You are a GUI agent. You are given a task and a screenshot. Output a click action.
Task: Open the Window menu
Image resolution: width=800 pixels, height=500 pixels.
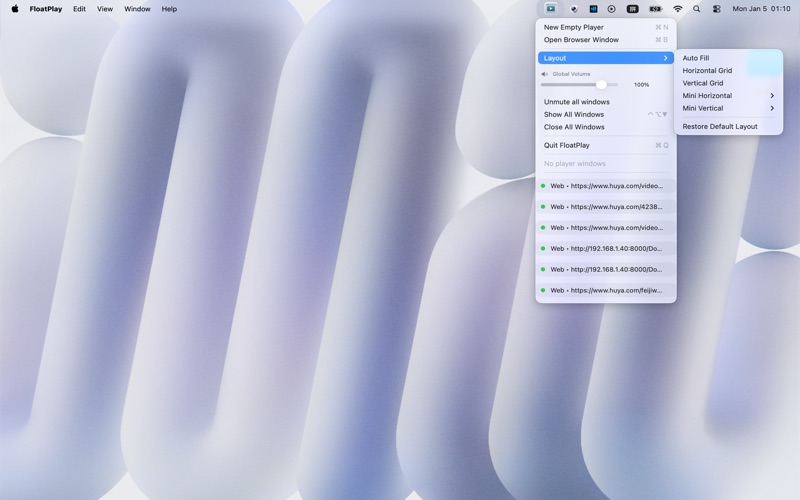pyautogui.click(x=137, y=9)
